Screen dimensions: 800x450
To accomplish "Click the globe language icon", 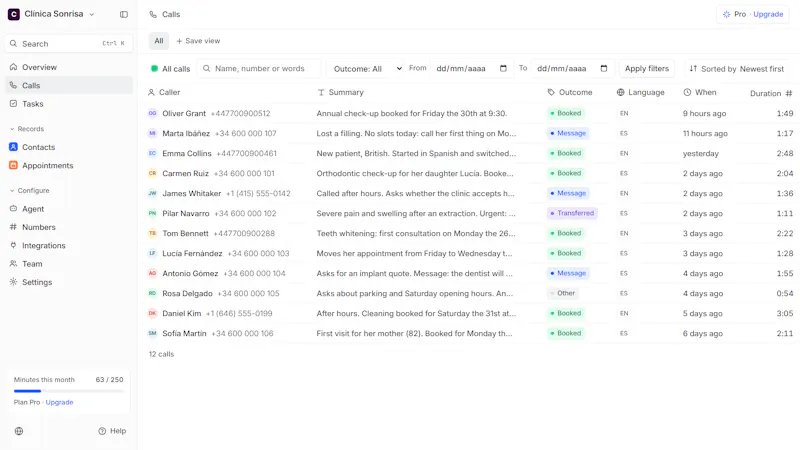I will coord(19,431).
